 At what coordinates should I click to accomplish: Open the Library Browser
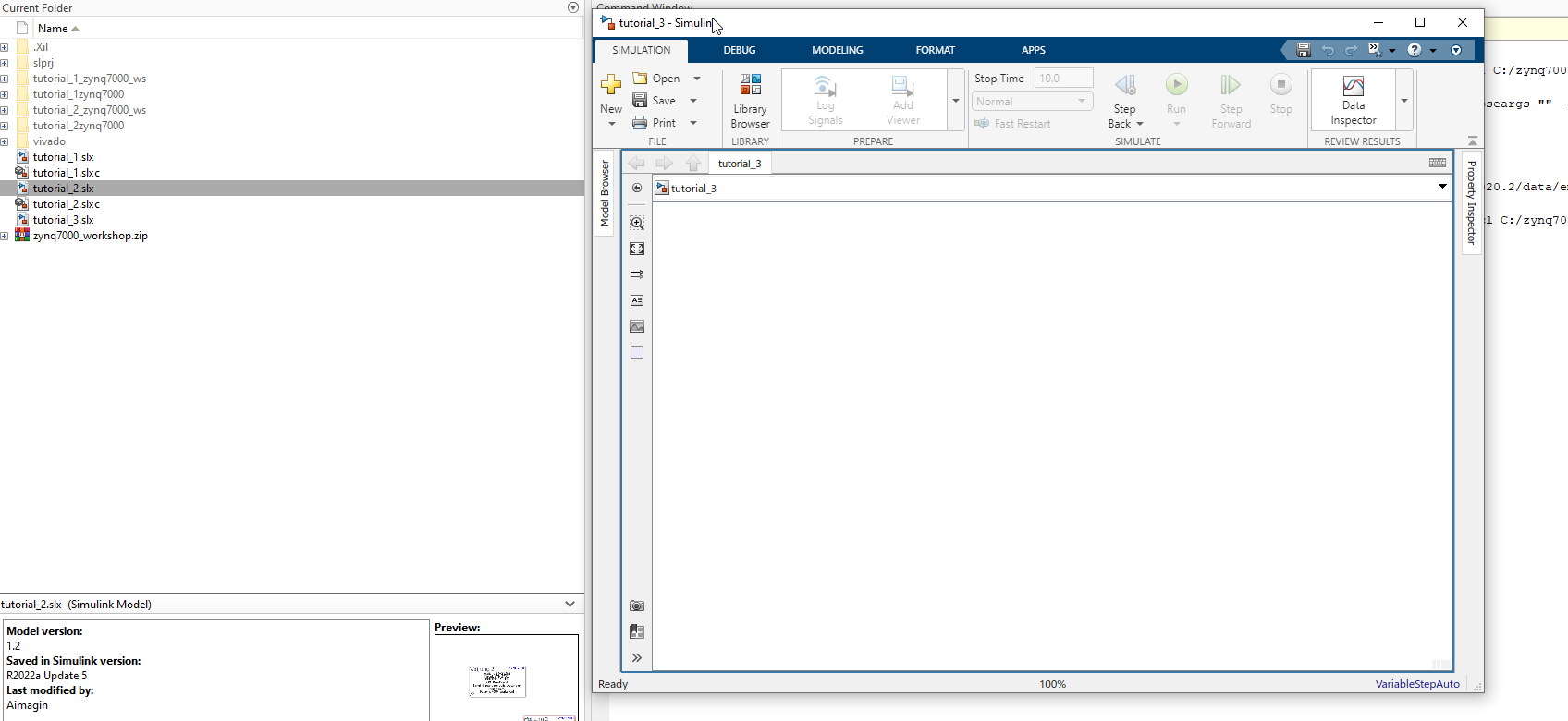click(x=750, y=101)
